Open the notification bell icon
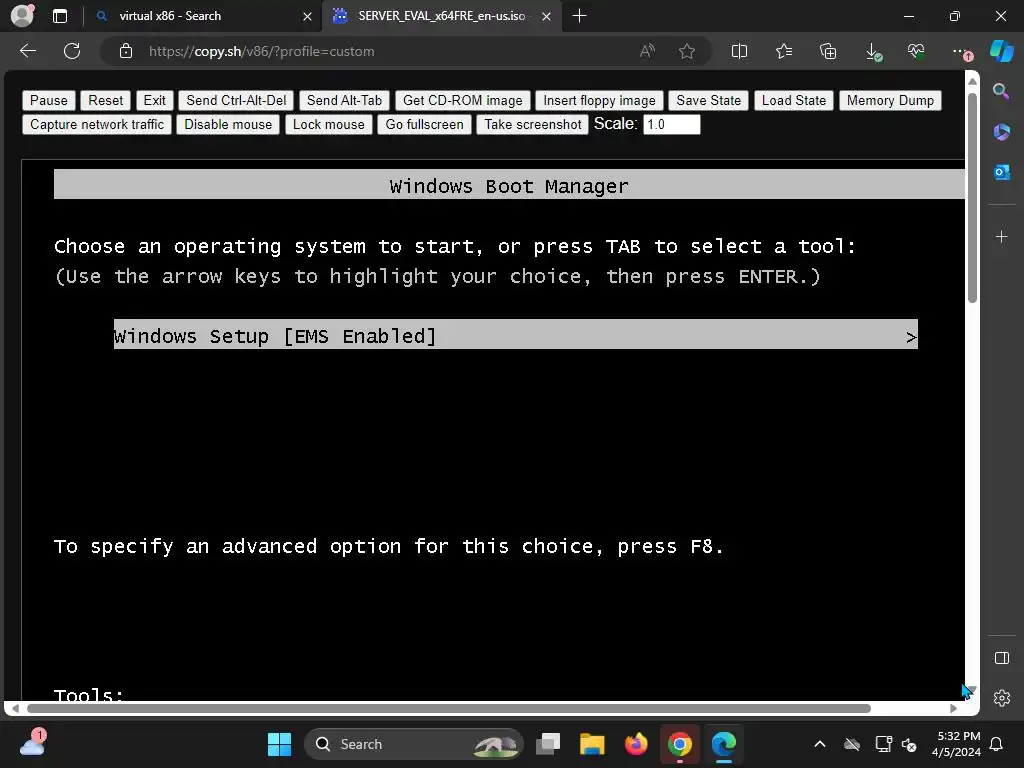This screenshot has width=1024, height=768. tap(996, 744)
